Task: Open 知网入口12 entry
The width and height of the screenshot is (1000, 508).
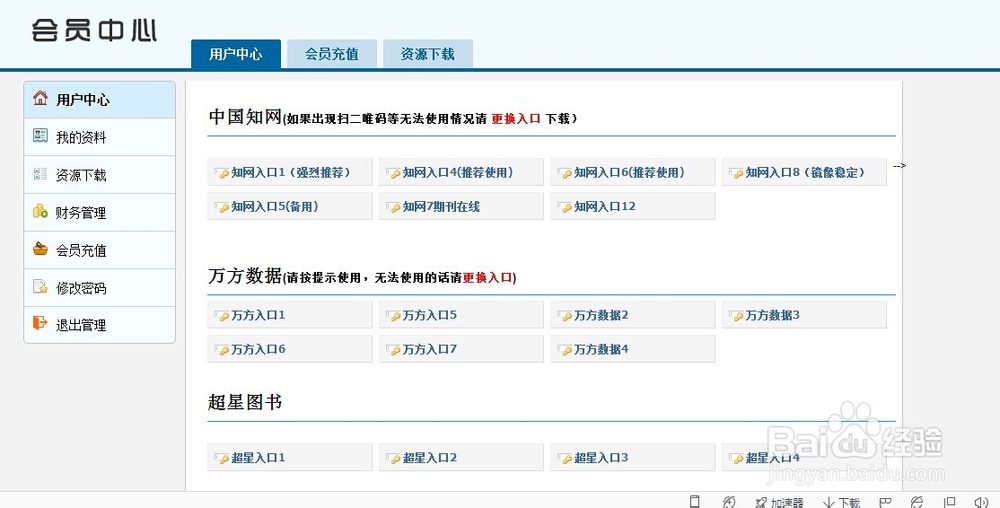Action: (633, 207)
